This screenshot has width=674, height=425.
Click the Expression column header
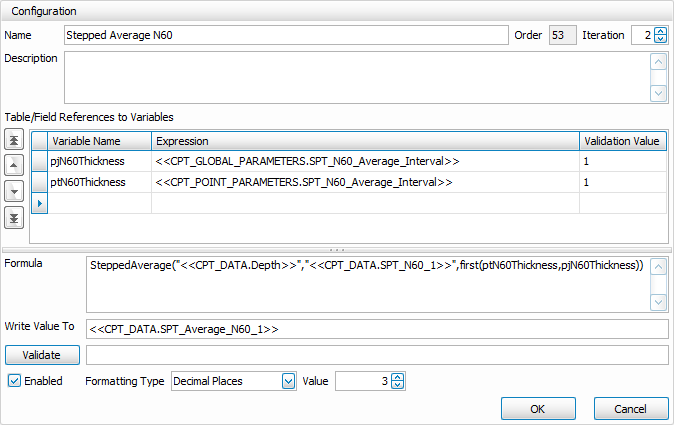365,141
